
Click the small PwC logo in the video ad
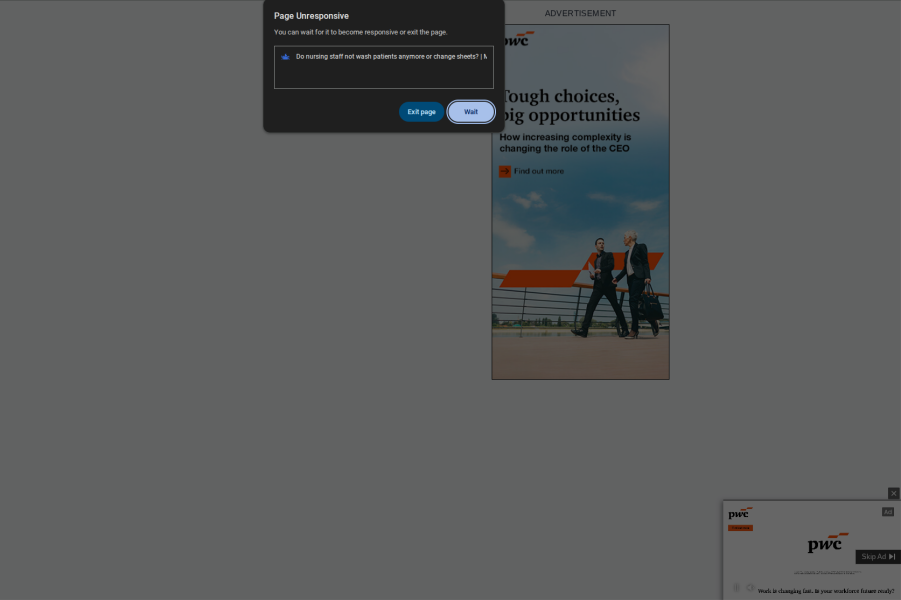740,513
